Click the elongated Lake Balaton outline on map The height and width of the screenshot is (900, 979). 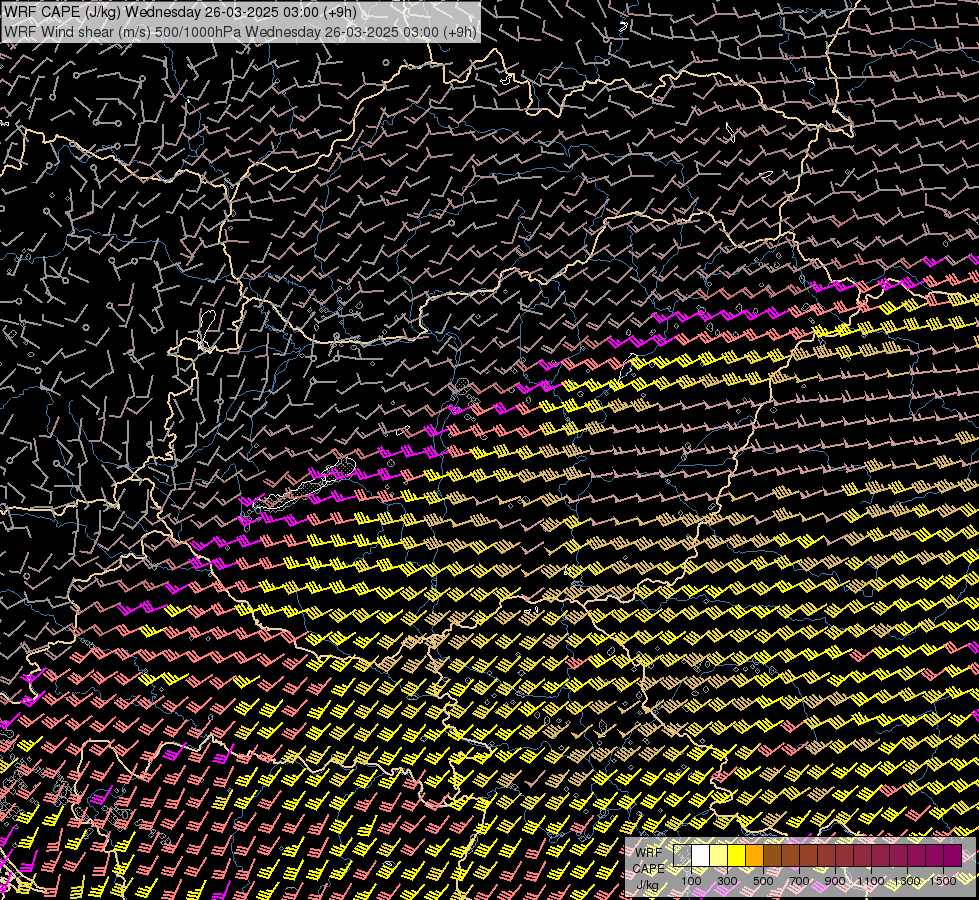pyautogui.click(x=305, y=487)
